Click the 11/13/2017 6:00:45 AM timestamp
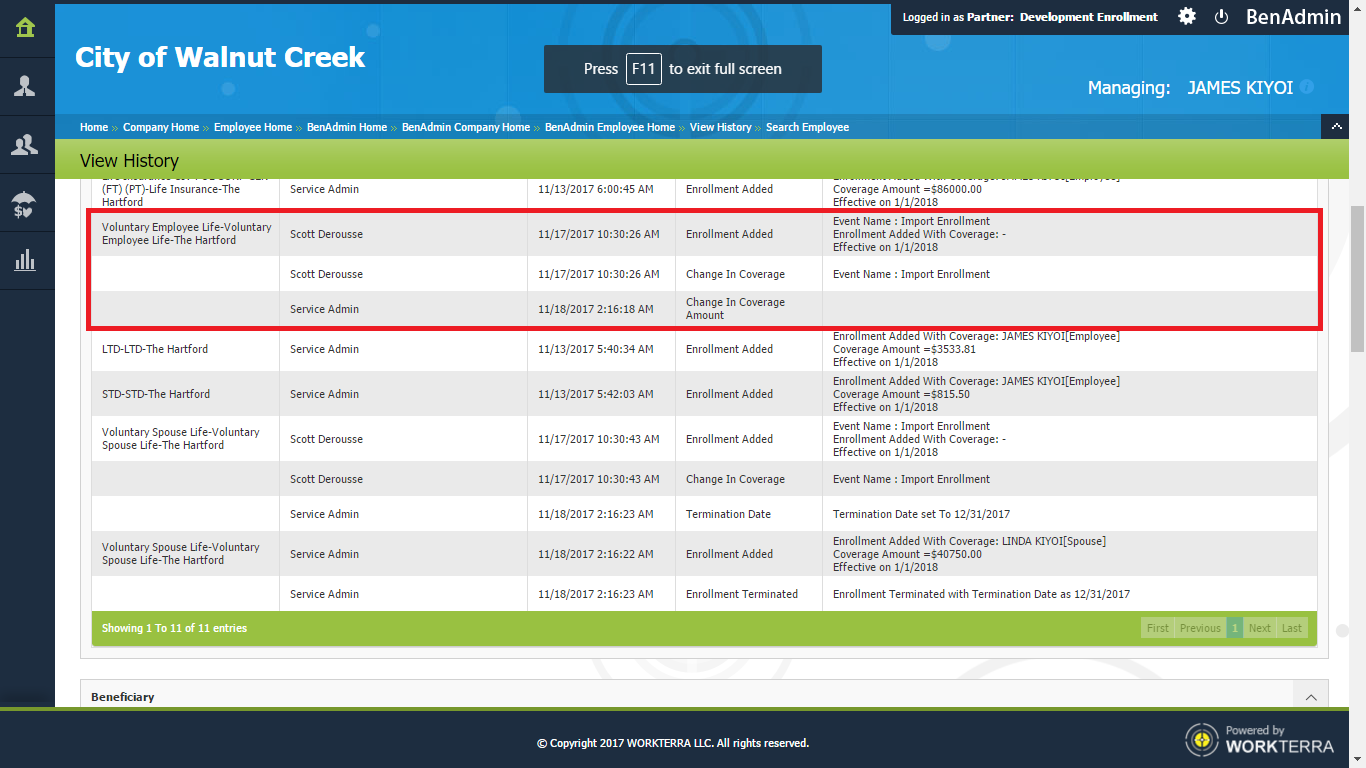1366x768 pixels. tap(596, 189)
